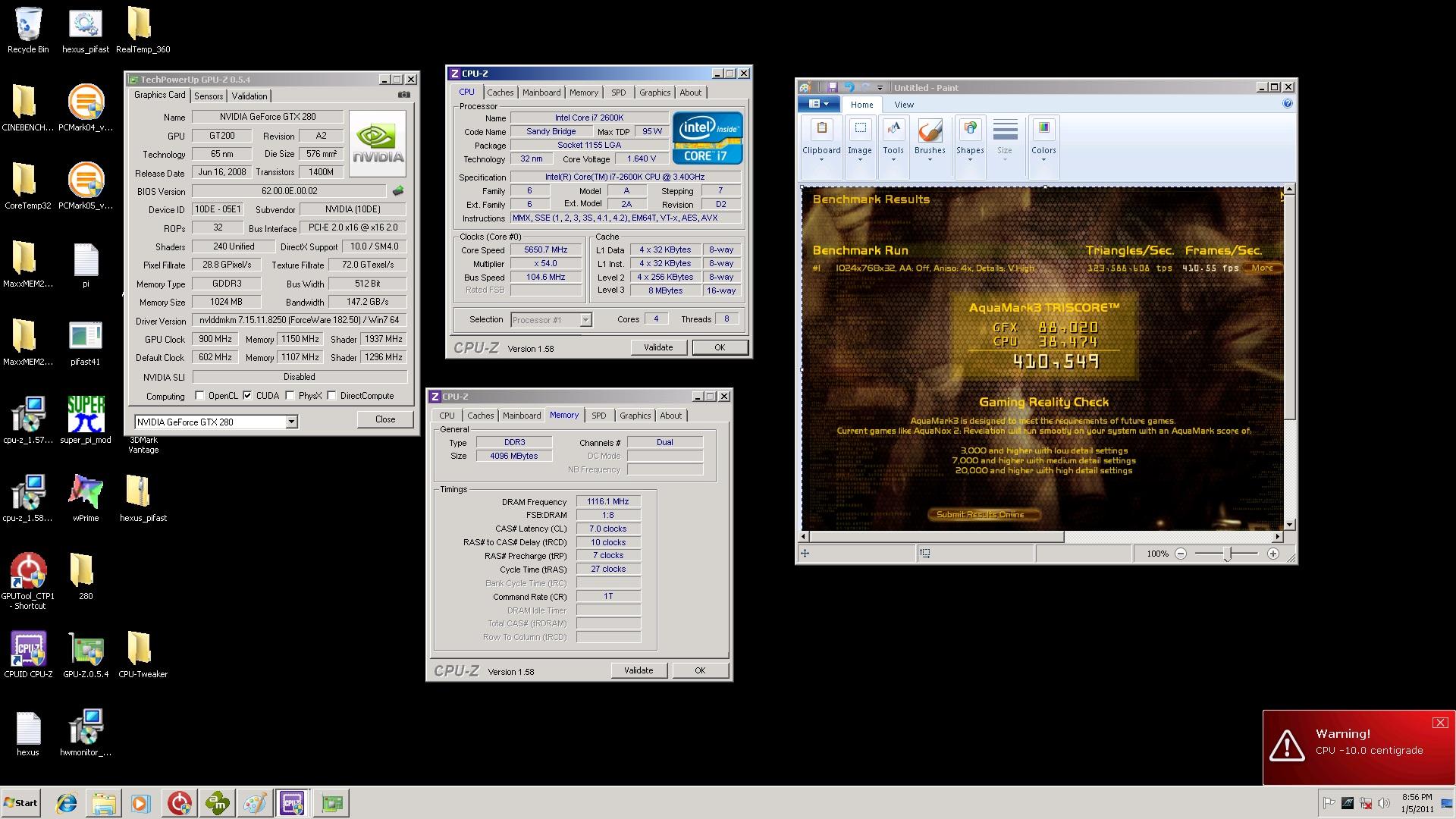The height and width of the screenshot is (819, 1456).
Task: Expand the Image group in Paint
Action: [859, 149]
